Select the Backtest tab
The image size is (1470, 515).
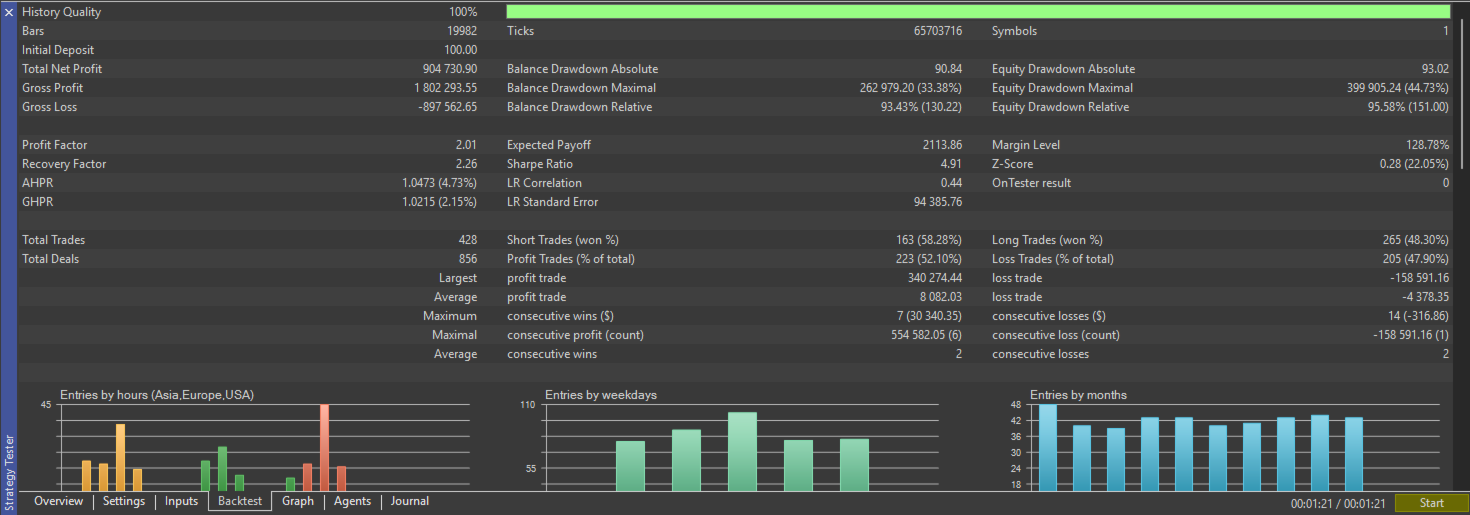pyautogui.click(x=240, y=502)
